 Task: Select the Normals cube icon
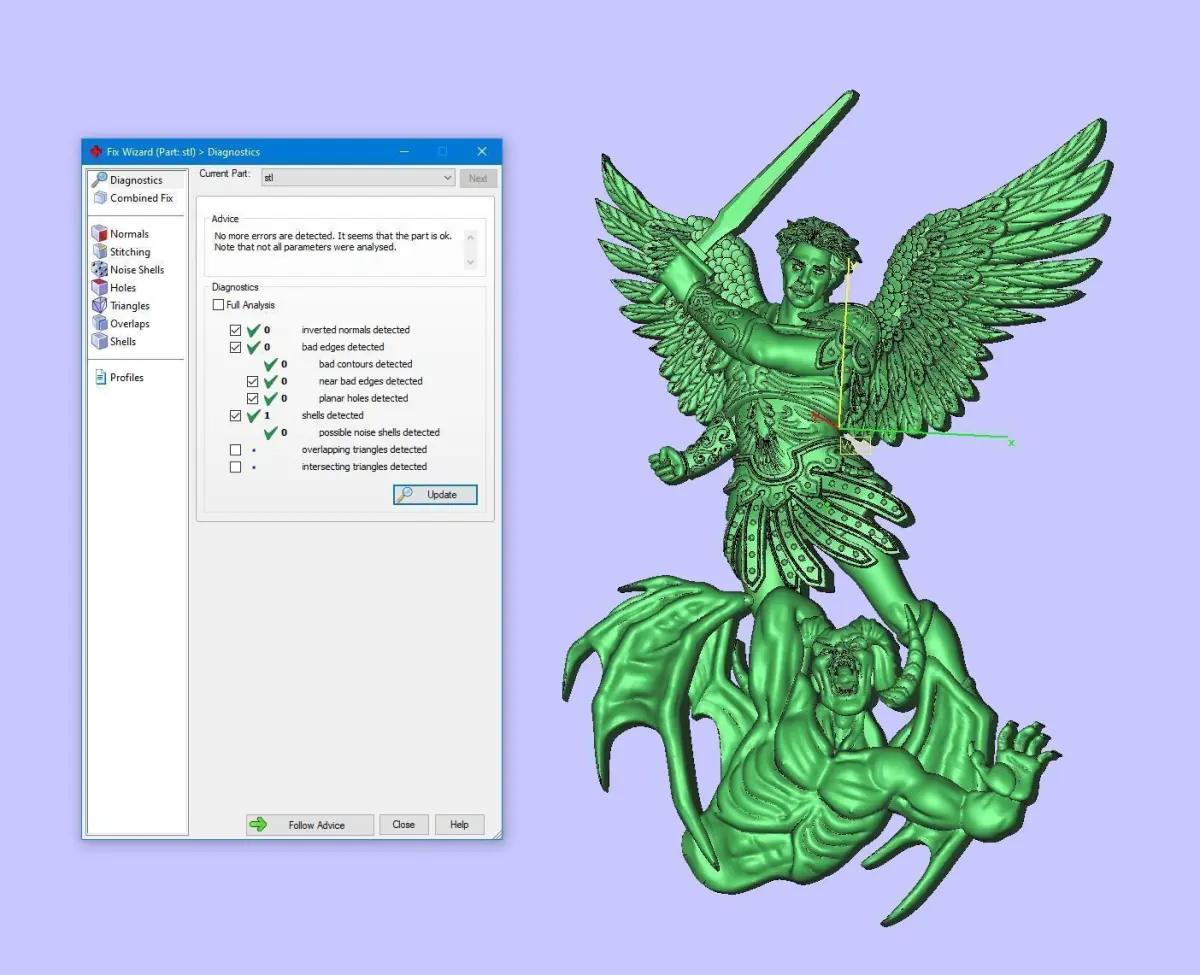pos(99,234)
